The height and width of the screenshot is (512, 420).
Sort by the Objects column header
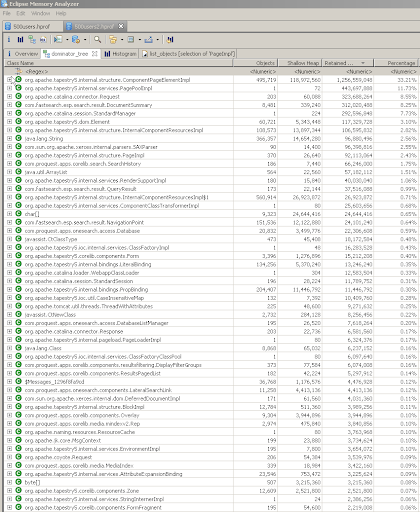click(255, 63)
